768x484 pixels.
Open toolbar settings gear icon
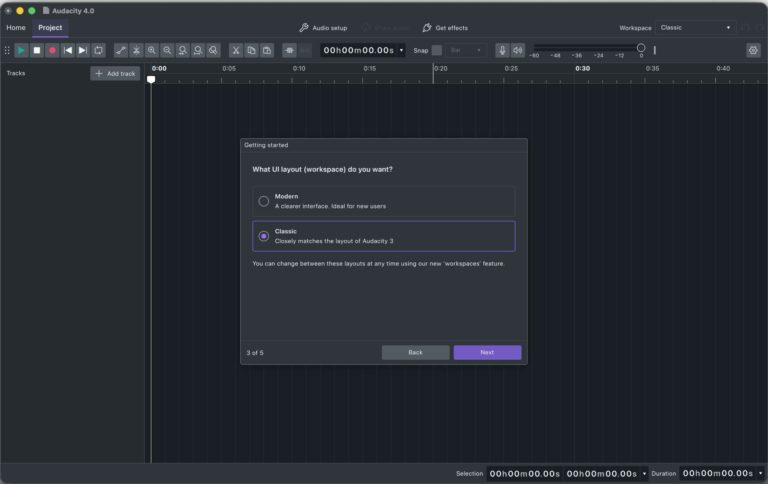tap(753, 50)
